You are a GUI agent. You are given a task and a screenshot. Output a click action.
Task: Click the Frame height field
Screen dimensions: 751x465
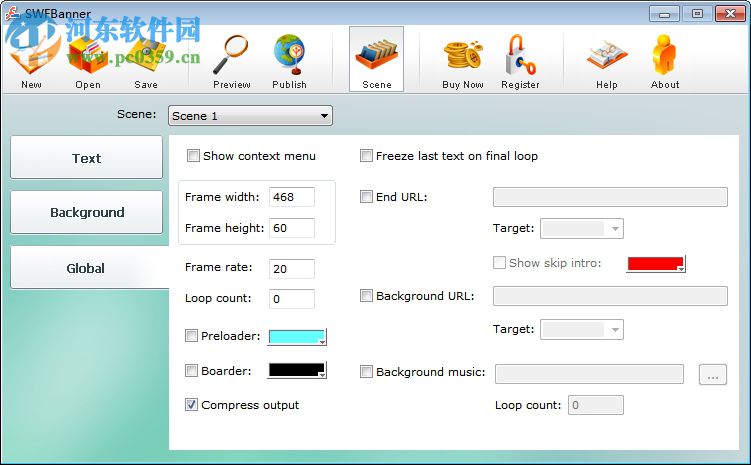[x=292, y=228]
